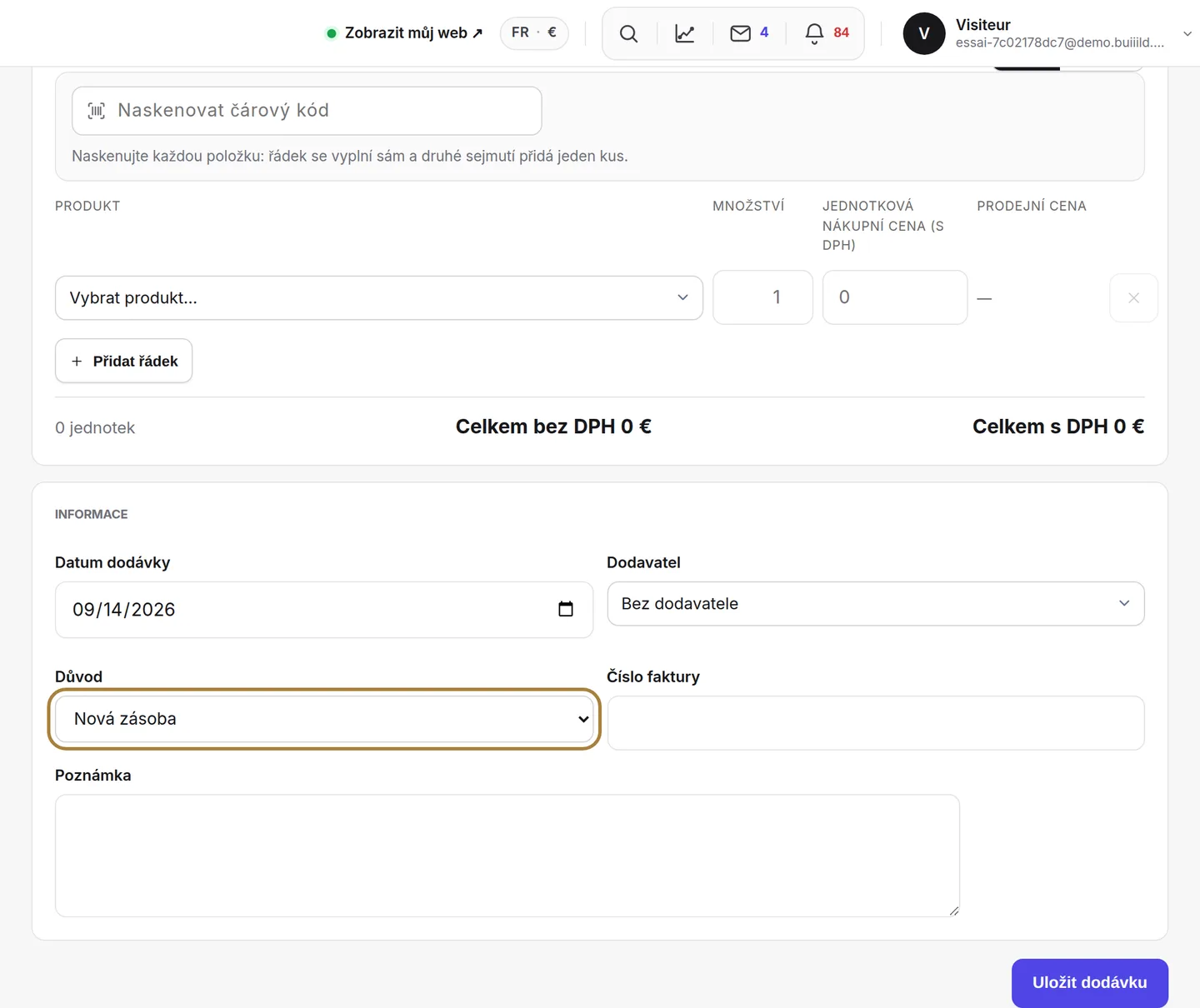The width and height of the screenshot is (1200, 1008).
Task: Focus the Naskenovat čárový kód field
Action: (x=307, y=111)
